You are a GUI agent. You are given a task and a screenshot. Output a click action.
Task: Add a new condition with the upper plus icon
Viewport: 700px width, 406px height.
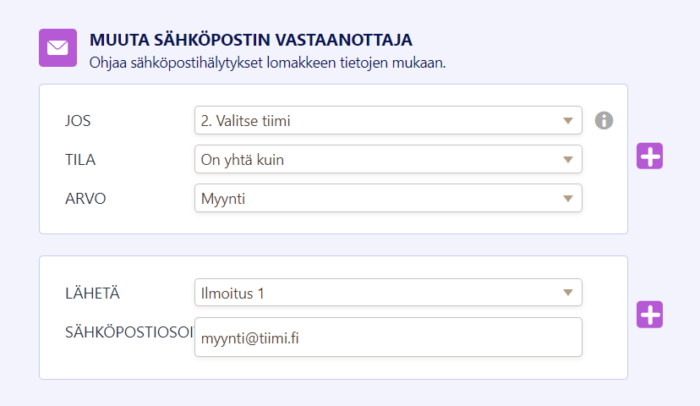pyautogui.click(x=650, y=156)
